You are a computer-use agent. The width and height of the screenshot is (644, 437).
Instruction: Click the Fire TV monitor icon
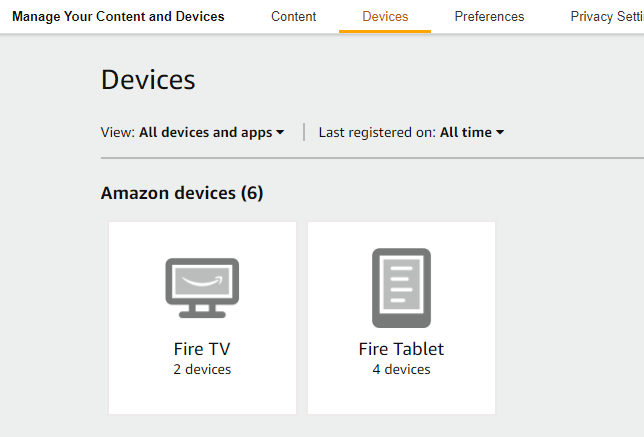click(202, 288)
